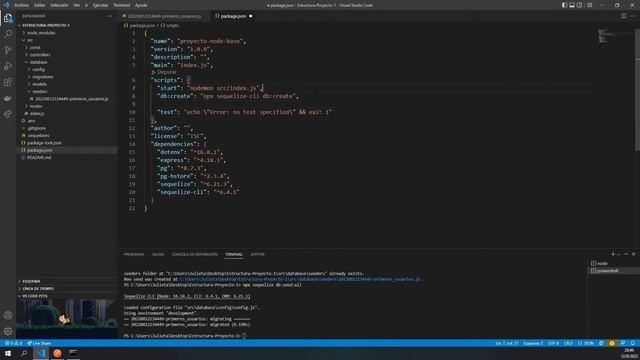Click the Live Share status bar button
The image size is (640, 360).
[39, 343]
